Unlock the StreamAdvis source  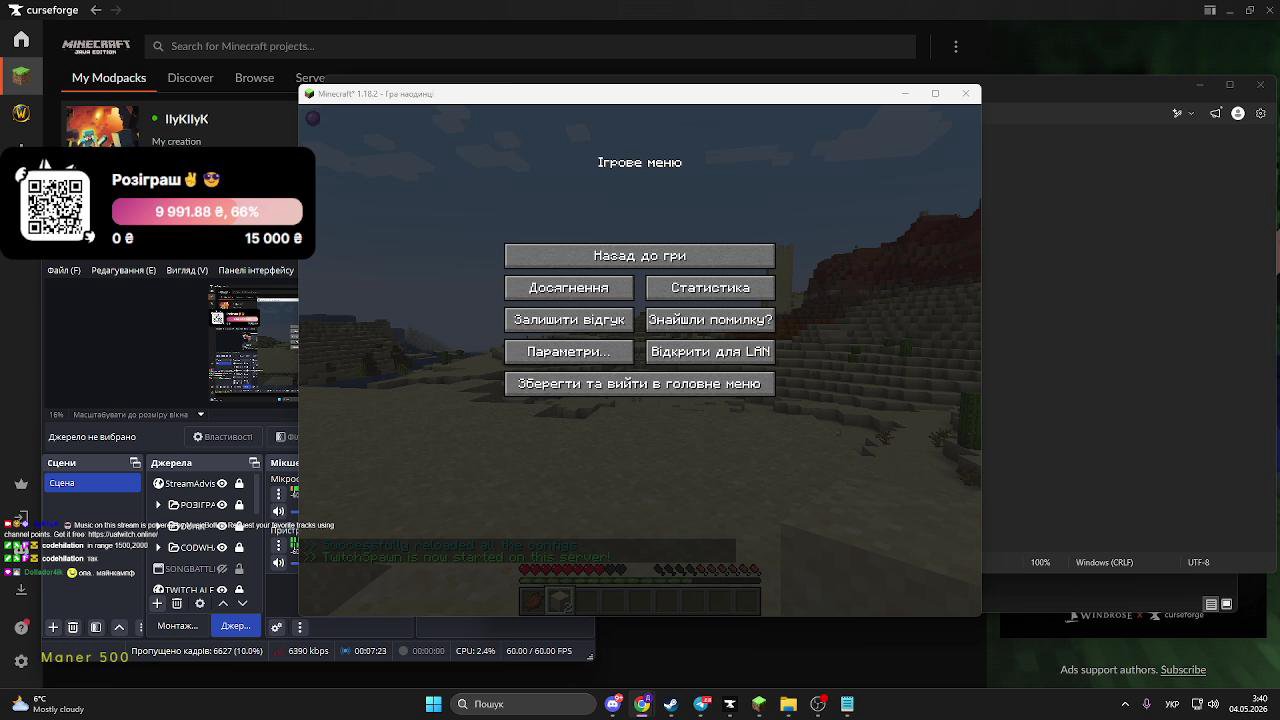(x=239, y=484)
